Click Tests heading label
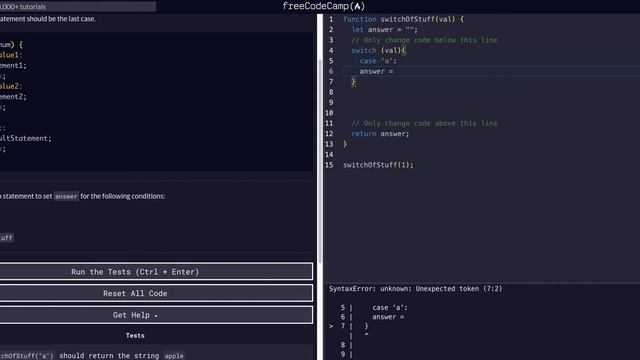The height and width of the screenshot is (360, 640). pos(135,336)
